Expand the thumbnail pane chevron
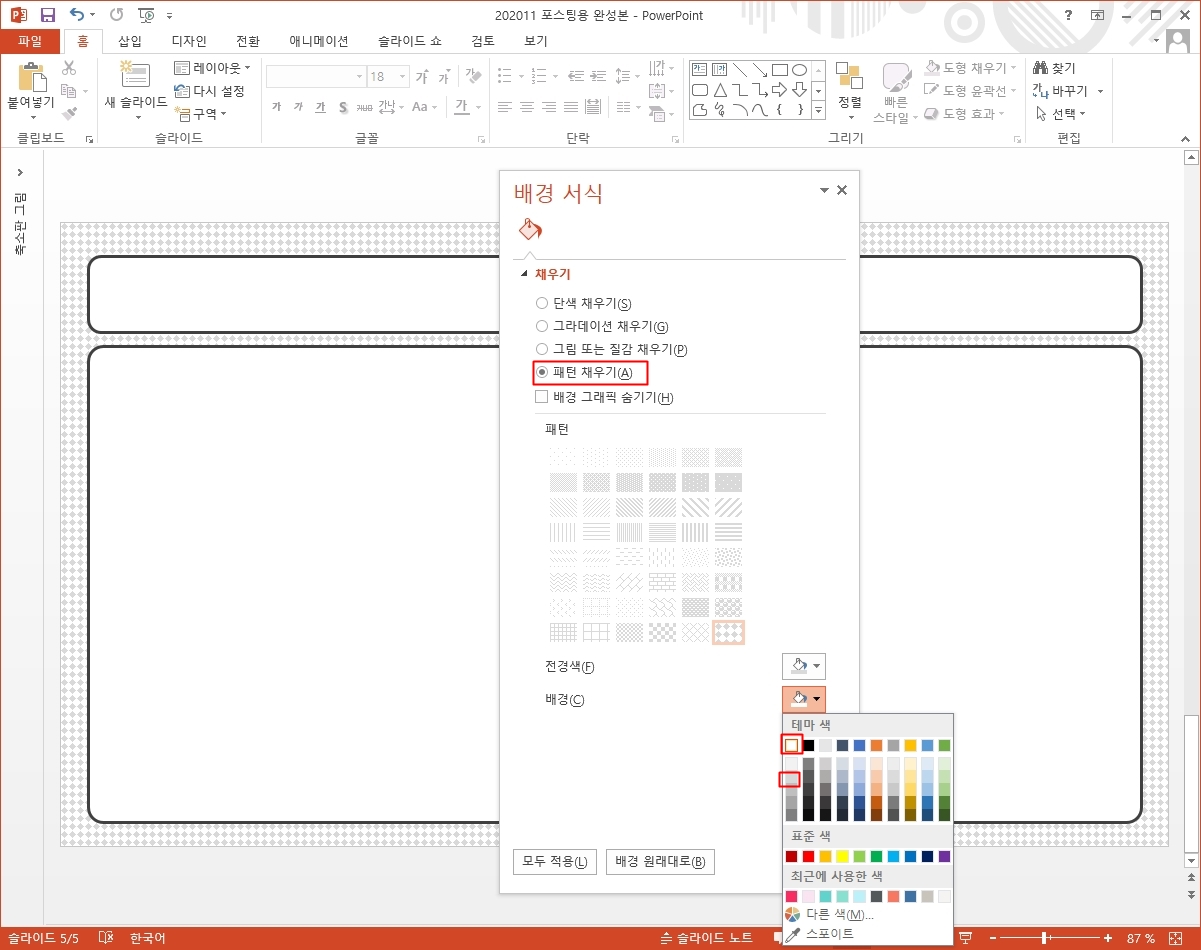Screen dimensions: 1201x950 pyautogui.click(x=19, y=173)
